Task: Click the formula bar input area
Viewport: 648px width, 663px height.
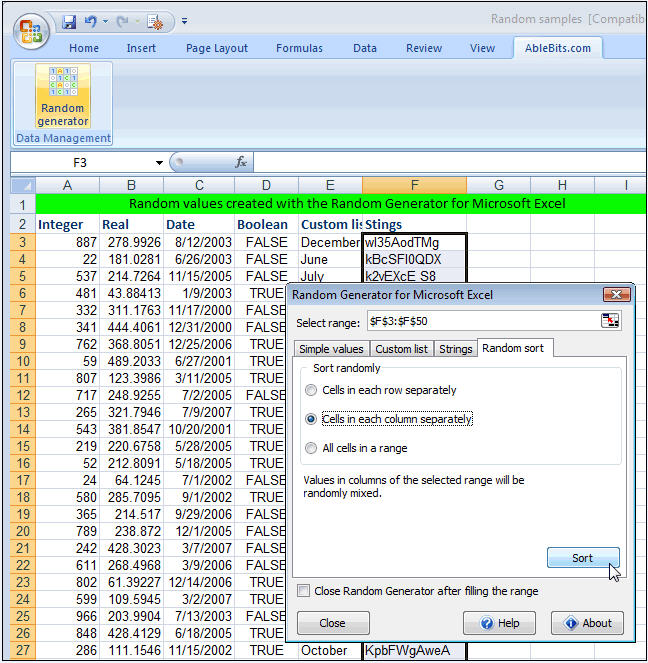Action: click(450, 163)
